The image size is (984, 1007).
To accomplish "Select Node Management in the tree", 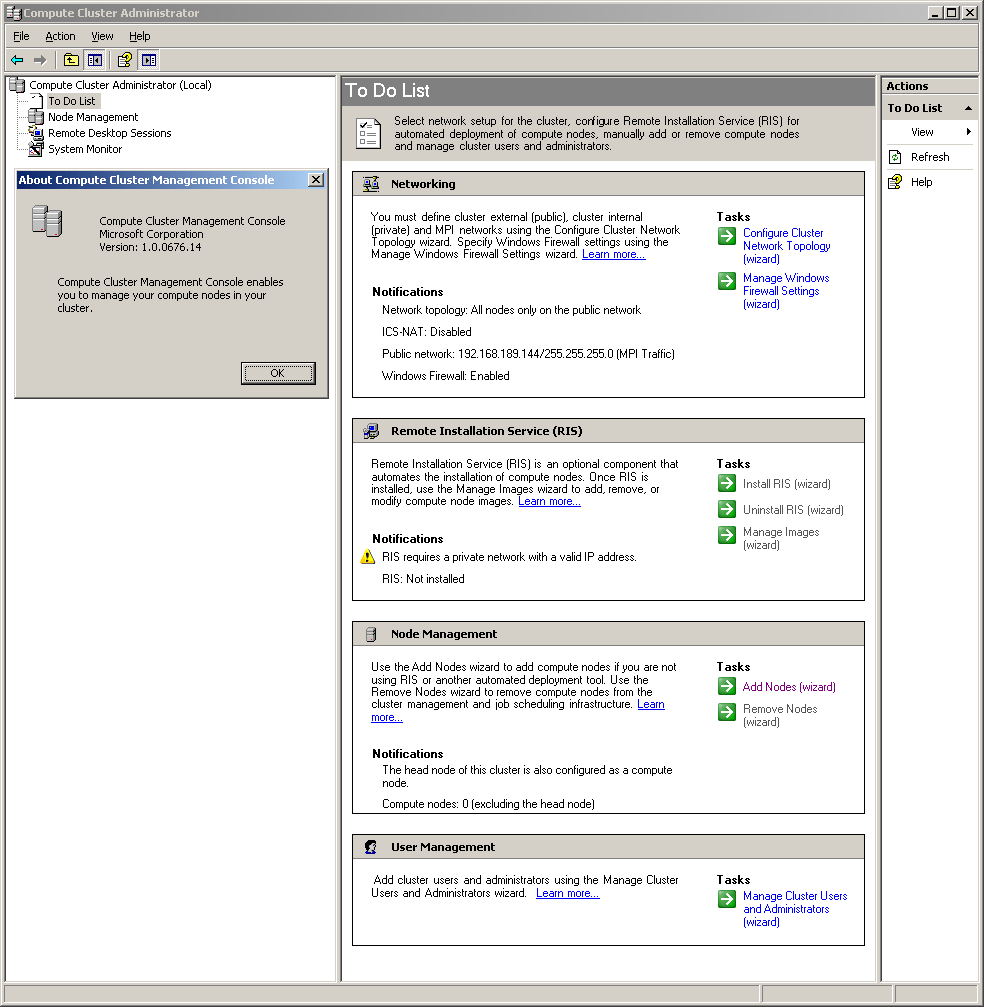I will coord(93,118).
